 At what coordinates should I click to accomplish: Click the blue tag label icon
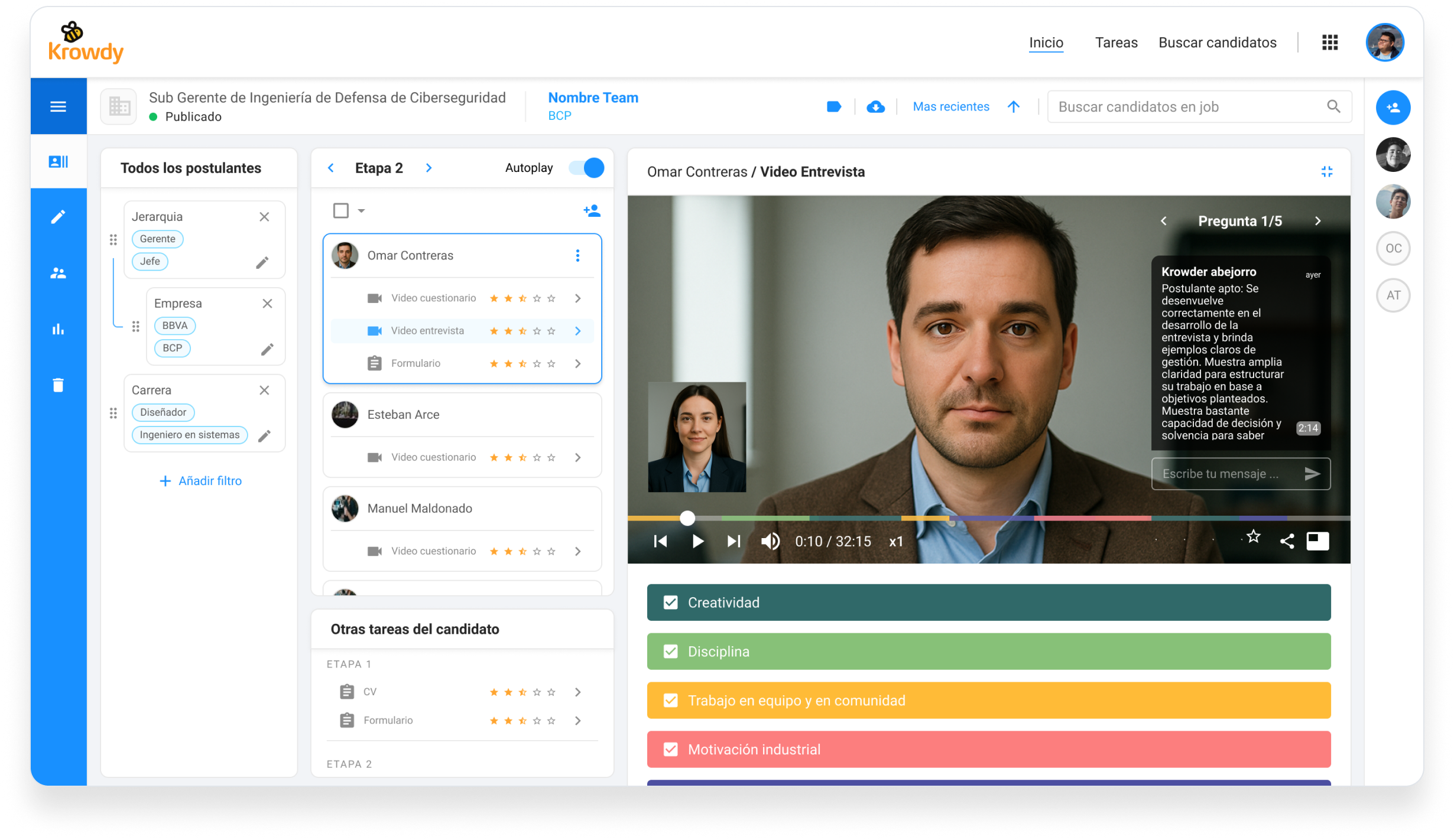pos(833,107)
